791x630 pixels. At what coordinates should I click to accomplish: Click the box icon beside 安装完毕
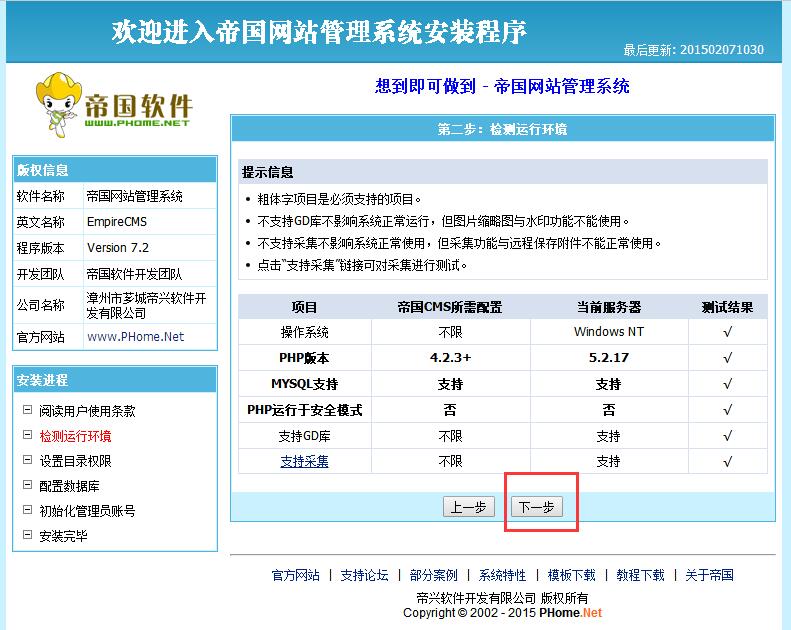tap(28, 535)
